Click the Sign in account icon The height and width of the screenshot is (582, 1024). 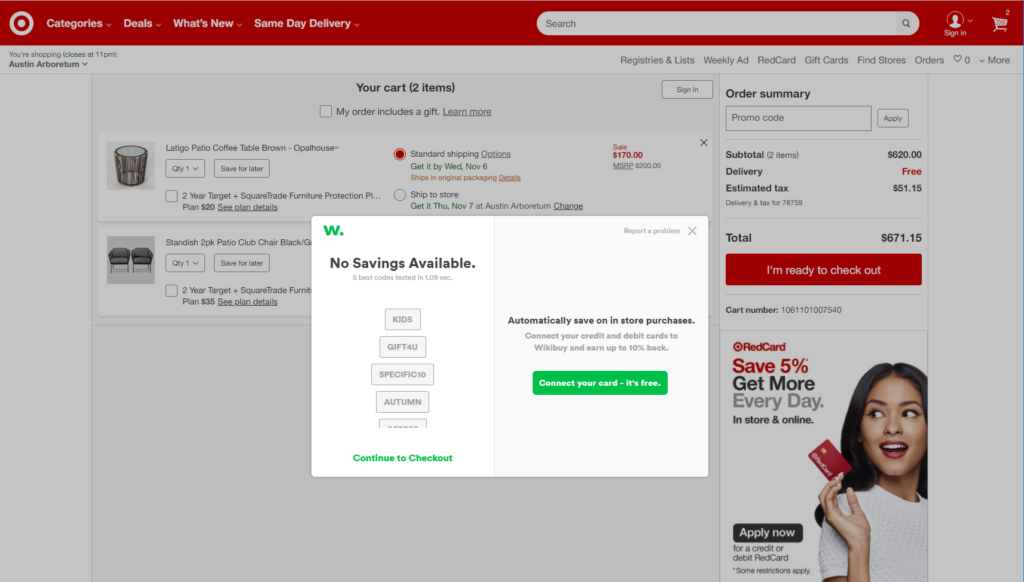point(955,22)
